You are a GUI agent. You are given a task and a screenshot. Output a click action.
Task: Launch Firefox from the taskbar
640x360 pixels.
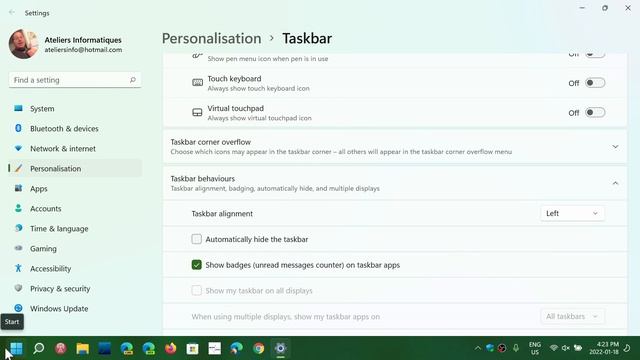pos(171,348)
